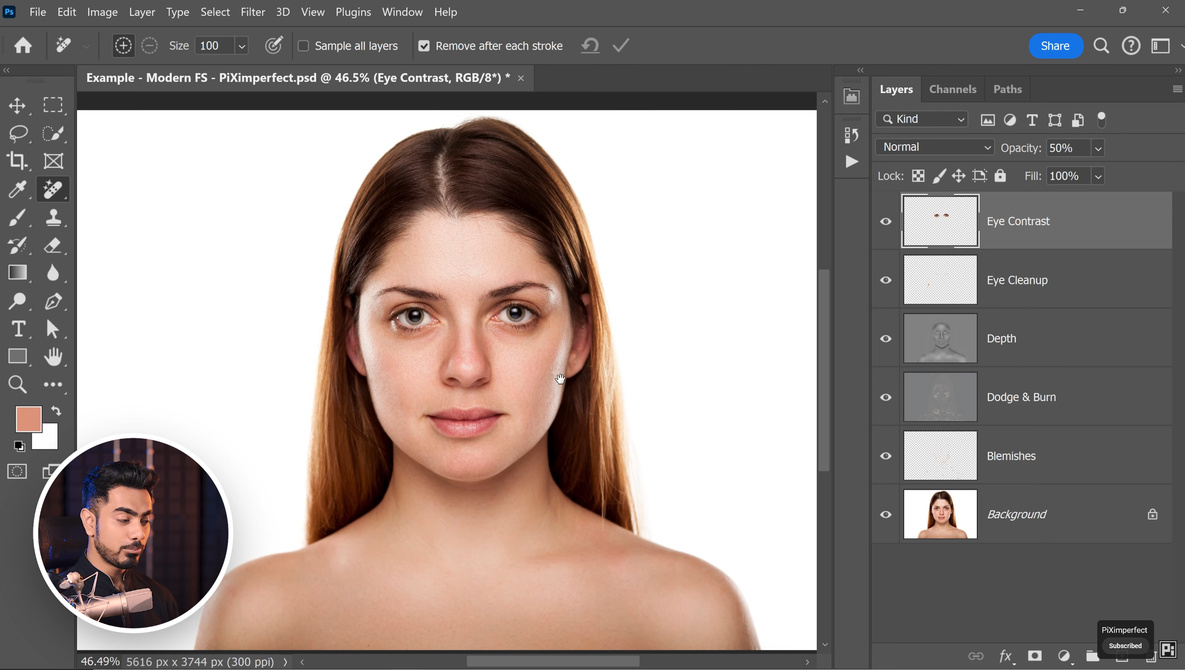Select the Hand tool
1185x670 pixels.
(54, 357)
